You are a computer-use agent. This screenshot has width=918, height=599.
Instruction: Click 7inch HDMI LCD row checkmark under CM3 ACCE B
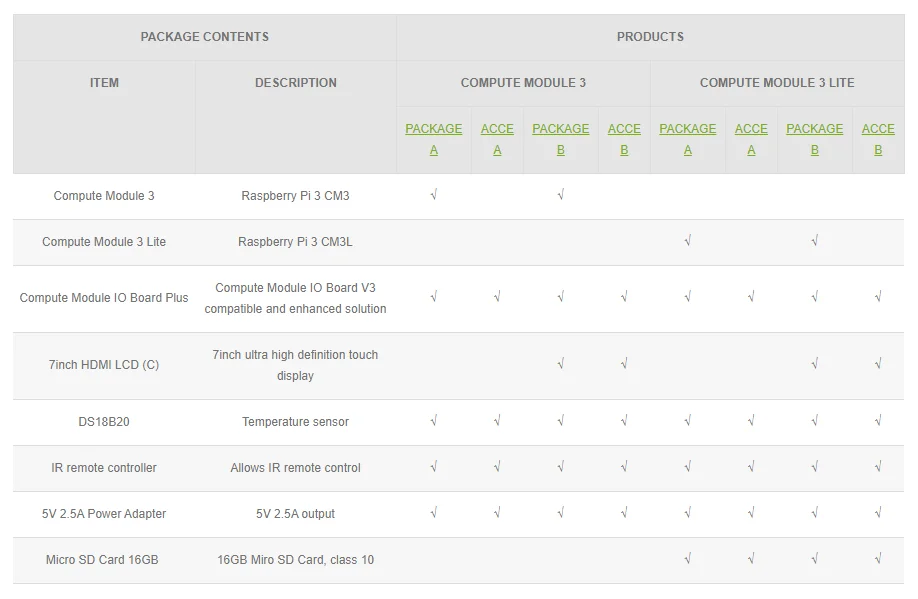[624, 364]
